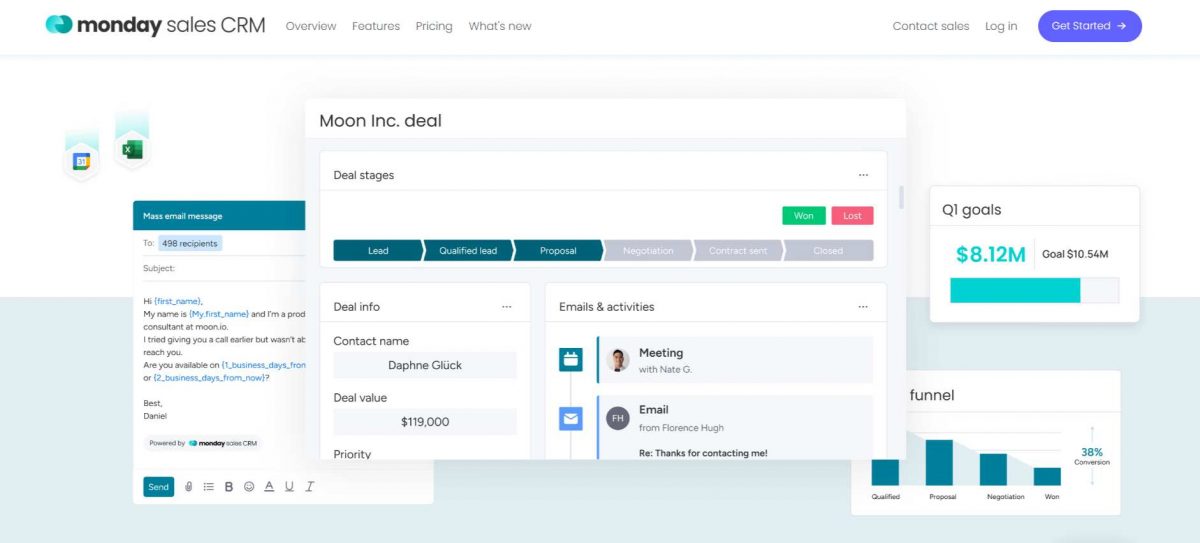Open Emails & activities three-dot menu

click(863, 307)
